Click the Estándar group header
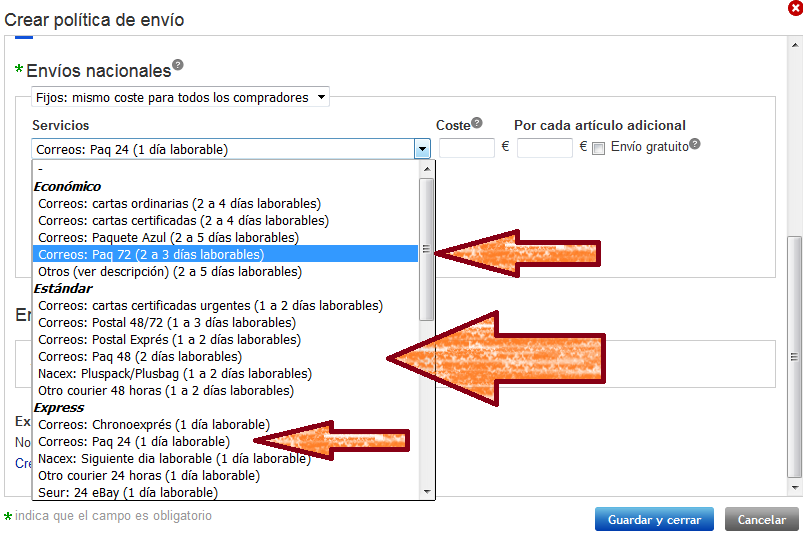 [x=62, y=288]
